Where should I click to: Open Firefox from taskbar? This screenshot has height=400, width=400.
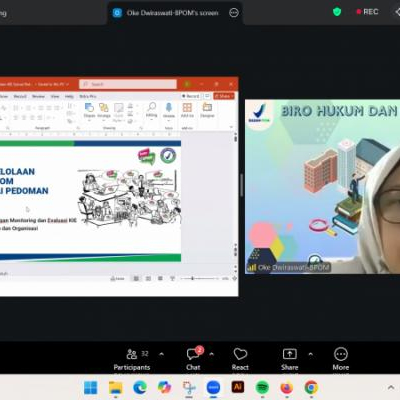point(287,388)
